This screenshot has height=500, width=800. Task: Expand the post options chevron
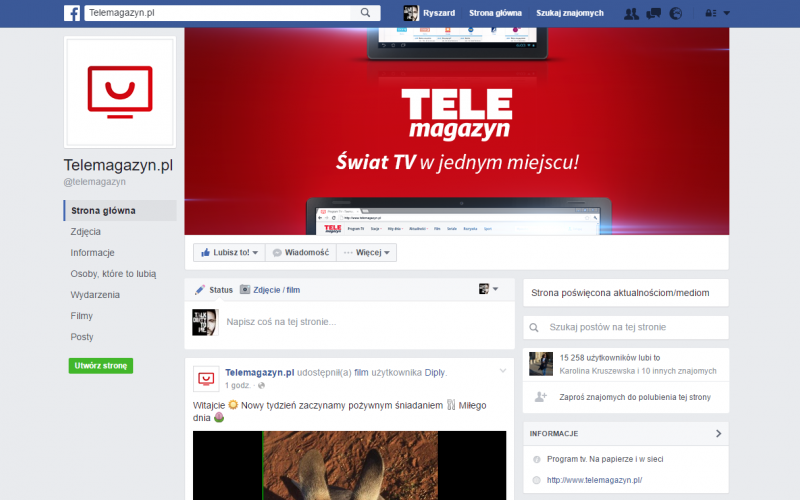pyautogui.click(x=503, y=371)
